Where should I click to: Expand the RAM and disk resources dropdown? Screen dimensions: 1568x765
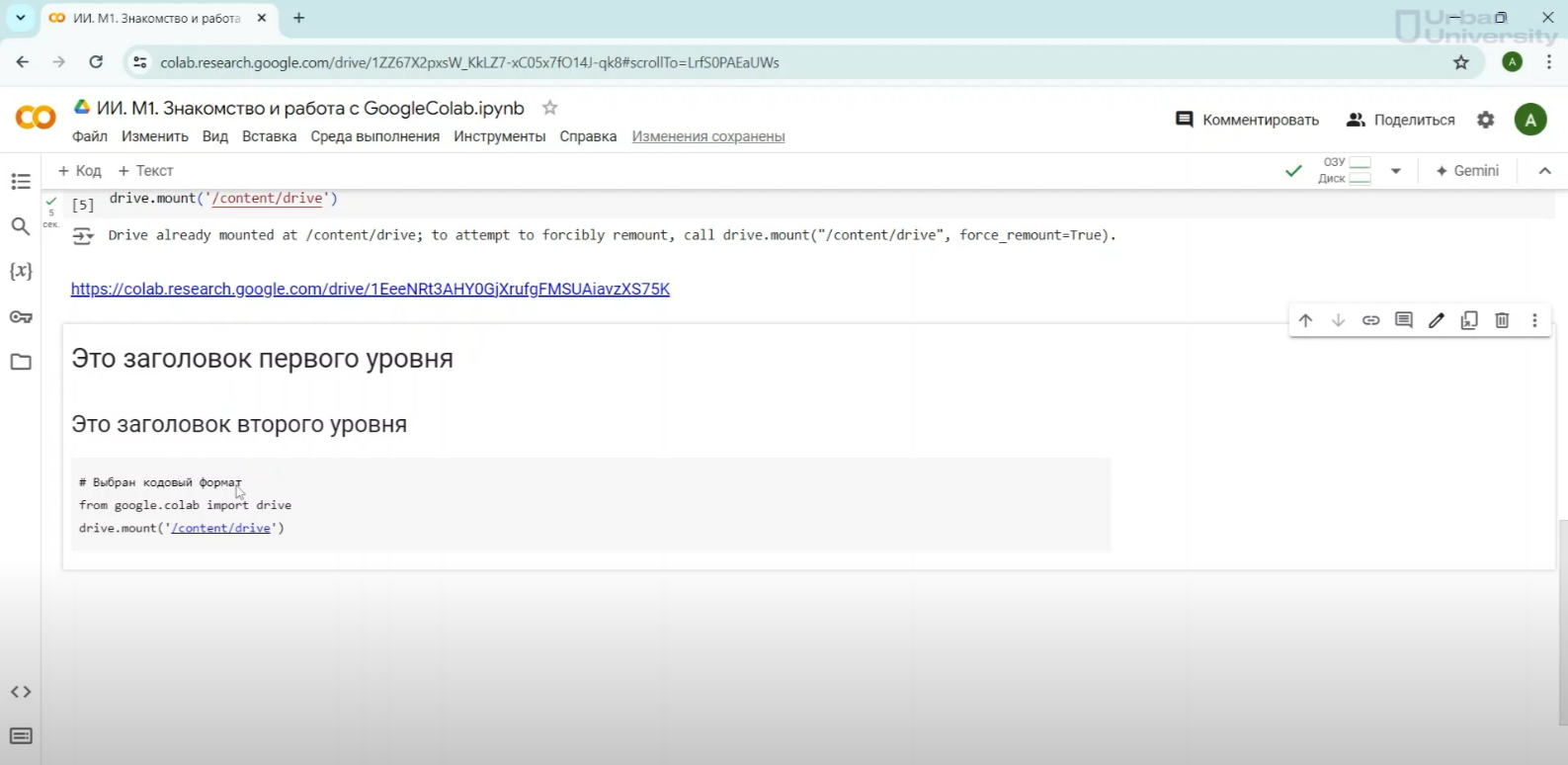[x=1395, y=171]
